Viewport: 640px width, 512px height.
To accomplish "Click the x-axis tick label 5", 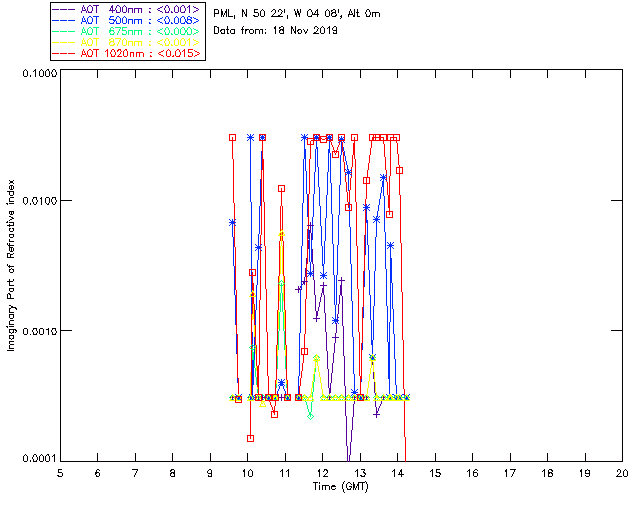I will 60,473.
